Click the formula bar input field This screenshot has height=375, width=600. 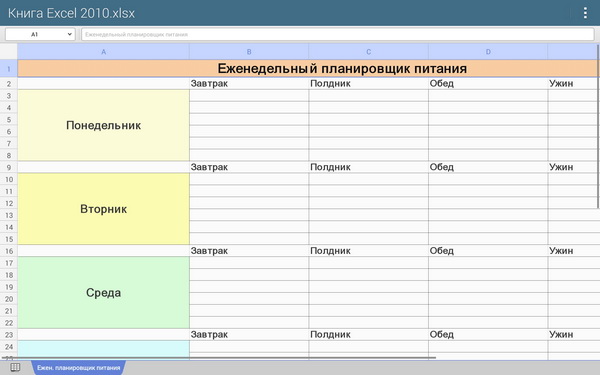coord(338,34)
